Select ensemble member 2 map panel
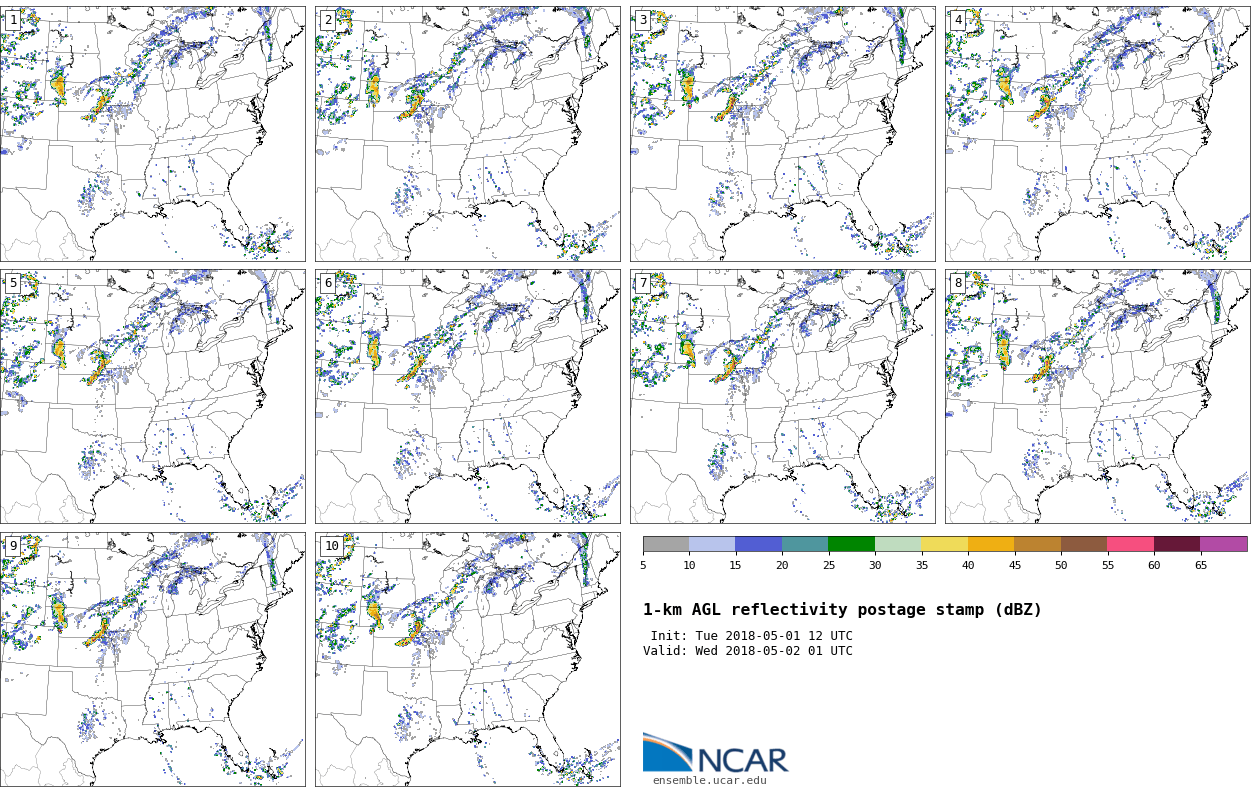The height and width of the screenshot is (788, 1260). click(468, 134)
